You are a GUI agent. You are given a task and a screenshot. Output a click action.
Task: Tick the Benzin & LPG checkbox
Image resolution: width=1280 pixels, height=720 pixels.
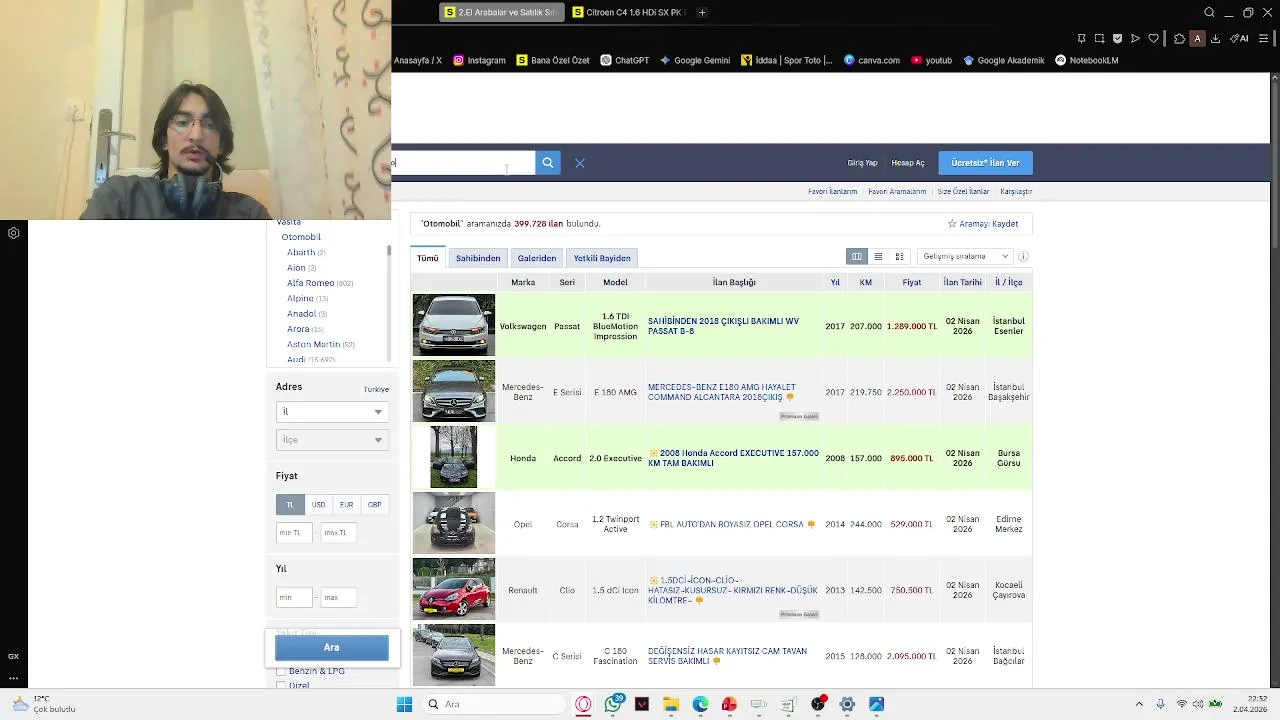tap(281, 671)
